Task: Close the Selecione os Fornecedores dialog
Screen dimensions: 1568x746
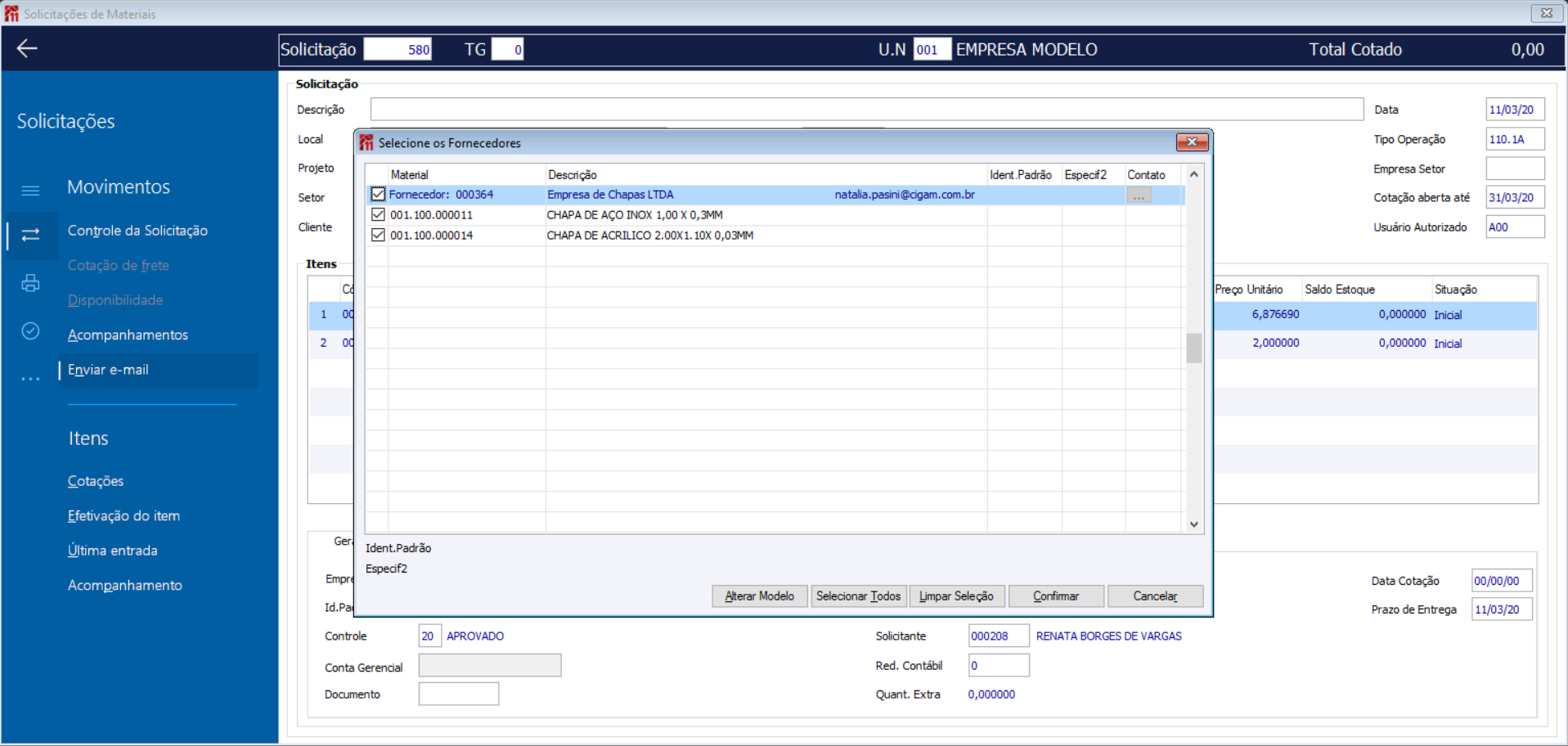Action: pyautogui.click(x=1192, y=142)
